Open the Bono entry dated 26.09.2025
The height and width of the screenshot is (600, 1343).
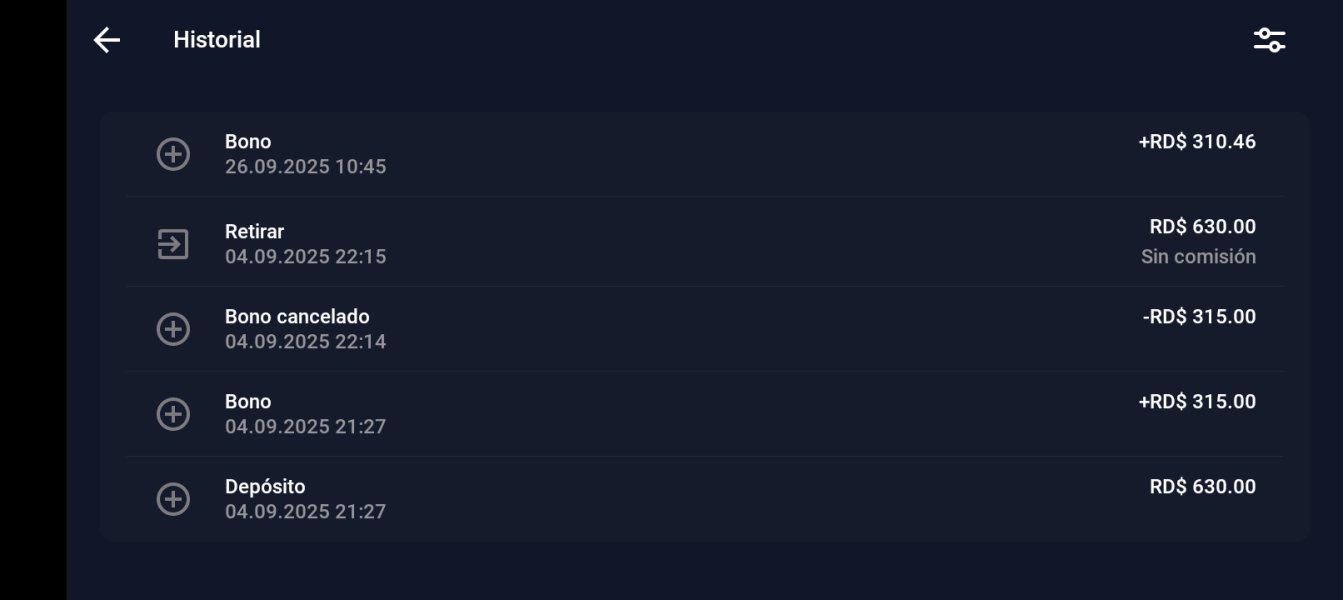point(248,142)
